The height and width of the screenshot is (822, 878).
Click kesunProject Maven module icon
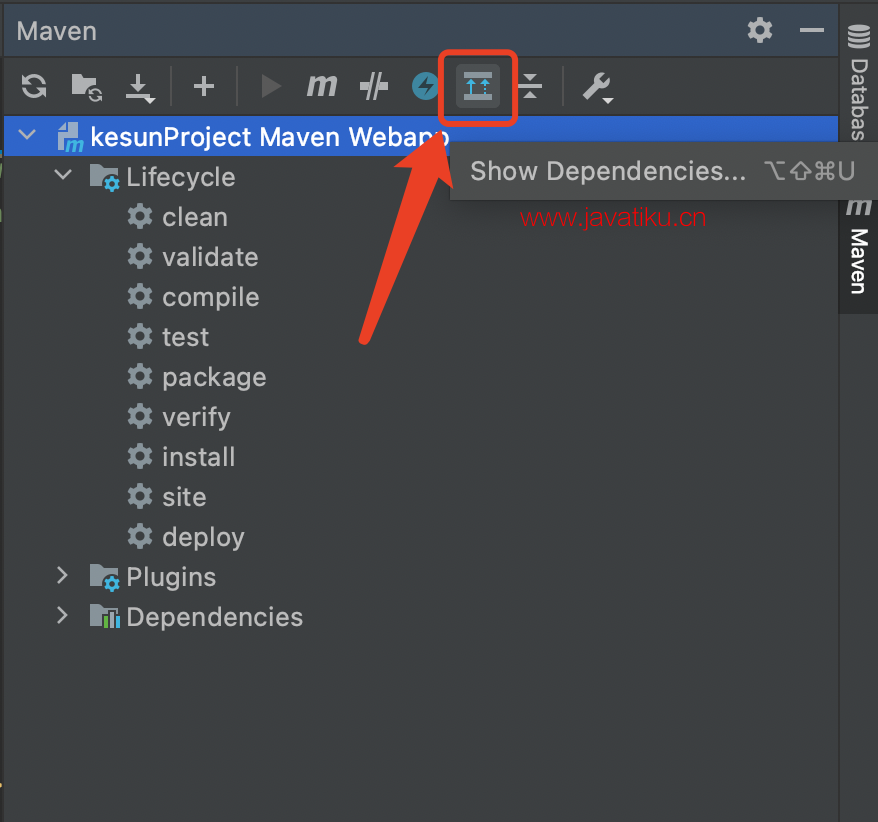pyautogui.click(x=71, y=137)
